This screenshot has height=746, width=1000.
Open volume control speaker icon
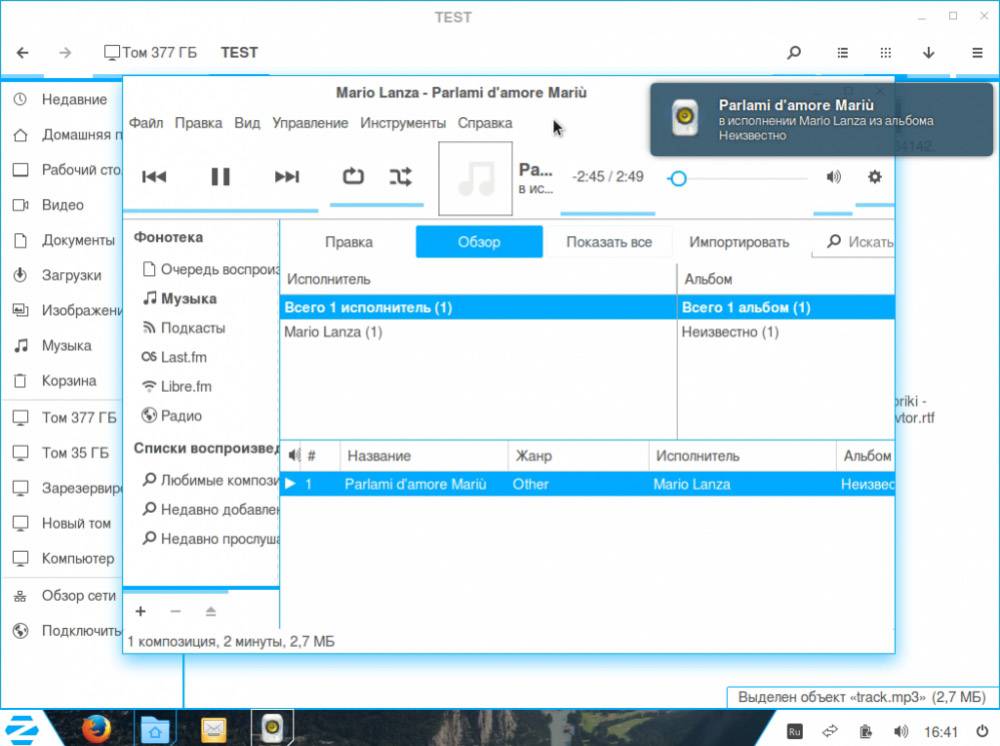[x=833, y=177]
